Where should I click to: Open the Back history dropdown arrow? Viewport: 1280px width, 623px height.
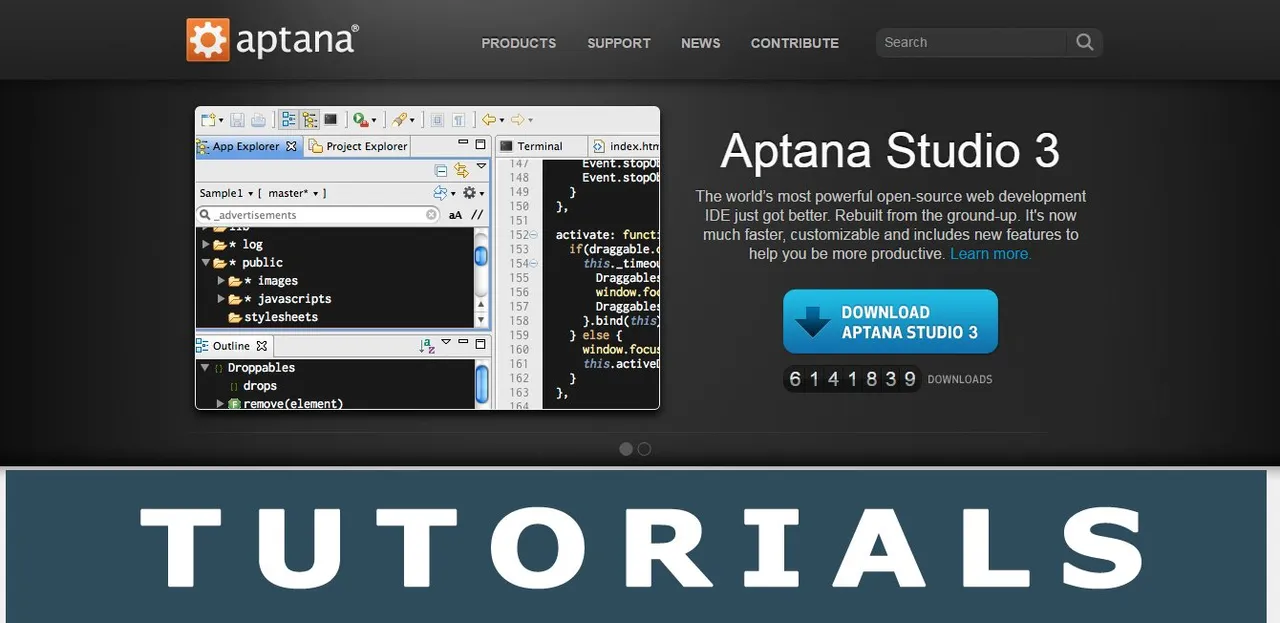pyautogui.click(x=501, y=121)
